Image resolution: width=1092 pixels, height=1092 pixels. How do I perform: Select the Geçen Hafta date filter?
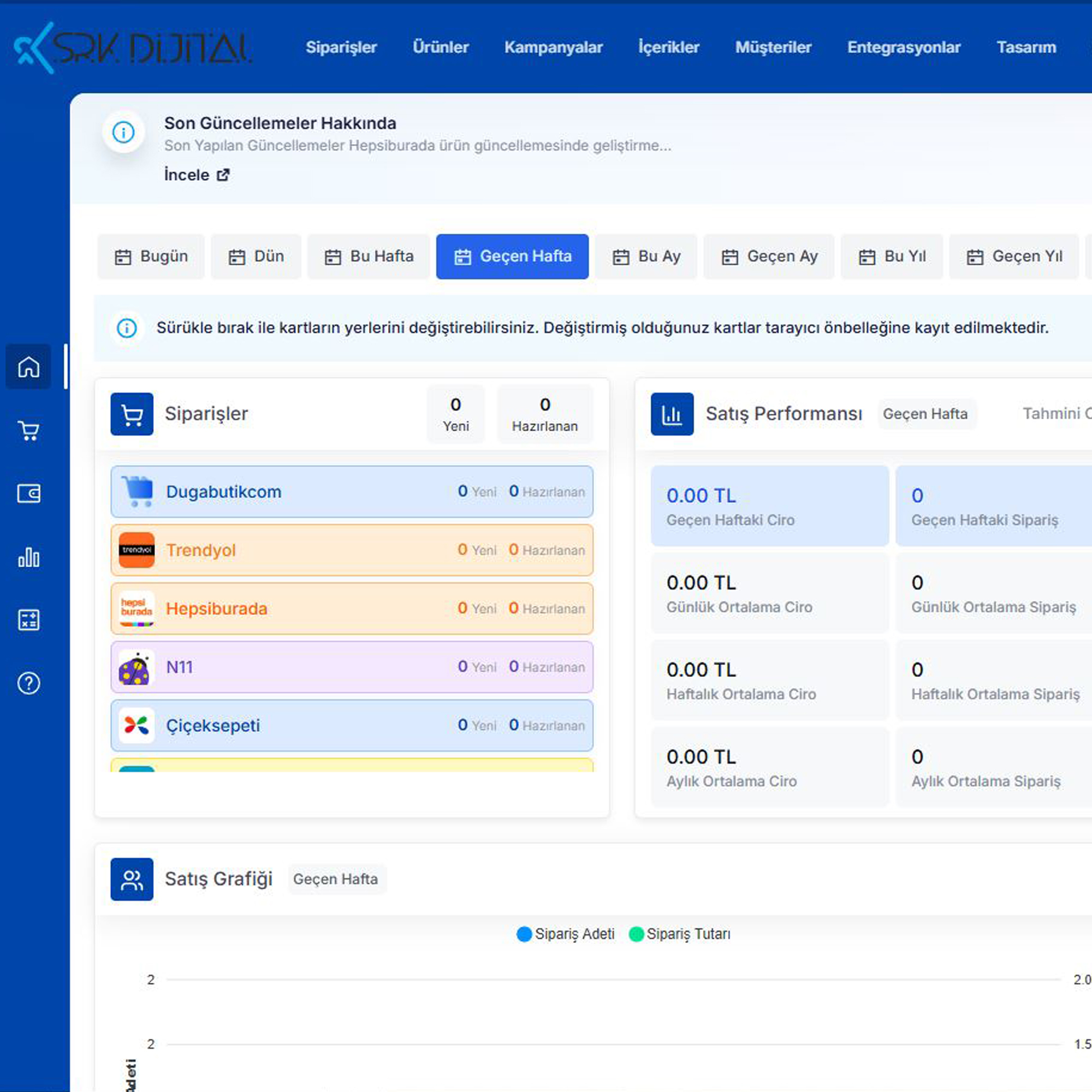(513, 257)
